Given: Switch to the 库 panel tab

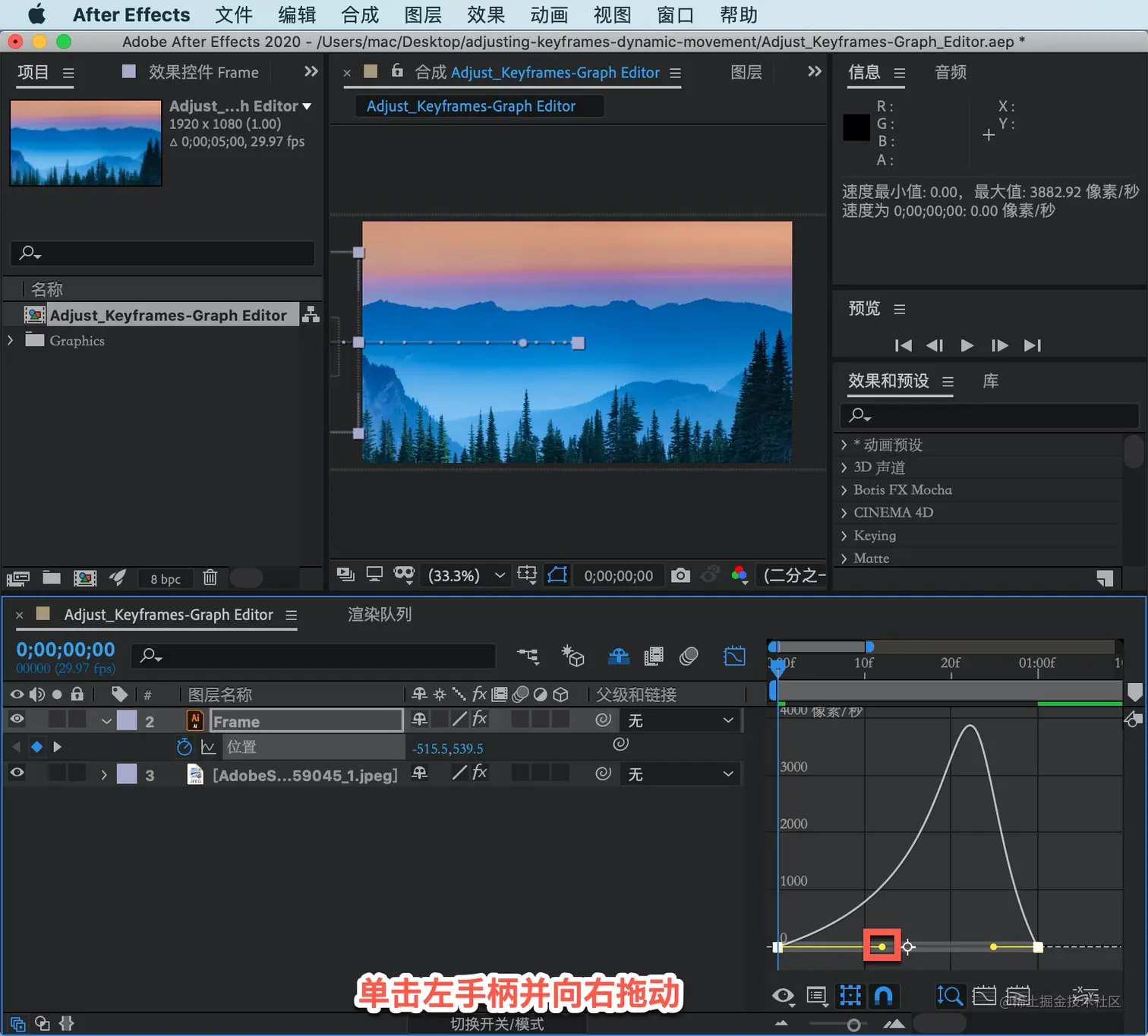Looking at the screenshot, I should pyautogui.click(x=991, y=381).
